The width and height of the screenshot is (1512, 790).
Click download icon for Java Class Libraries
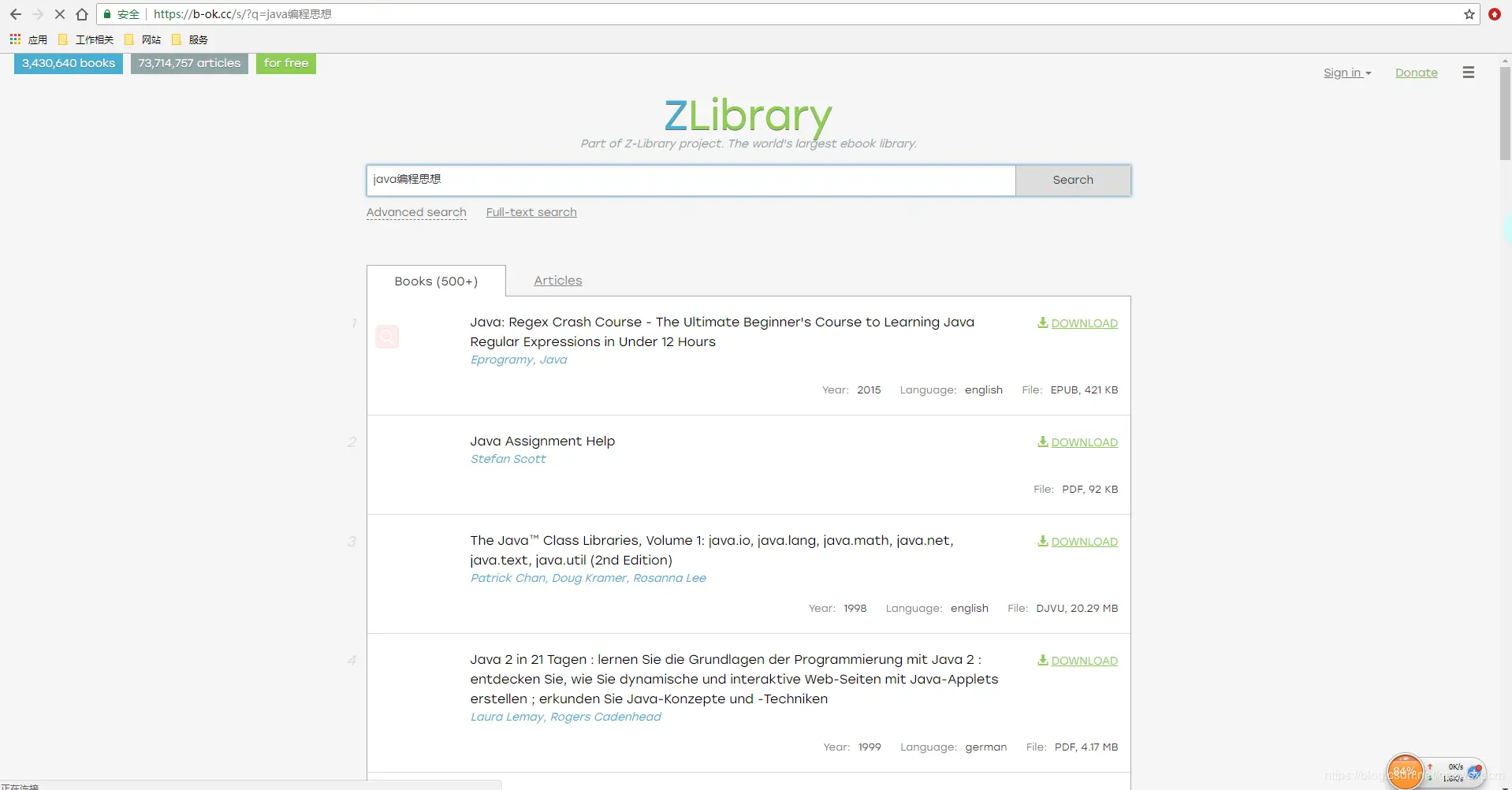pos(1042,541)
